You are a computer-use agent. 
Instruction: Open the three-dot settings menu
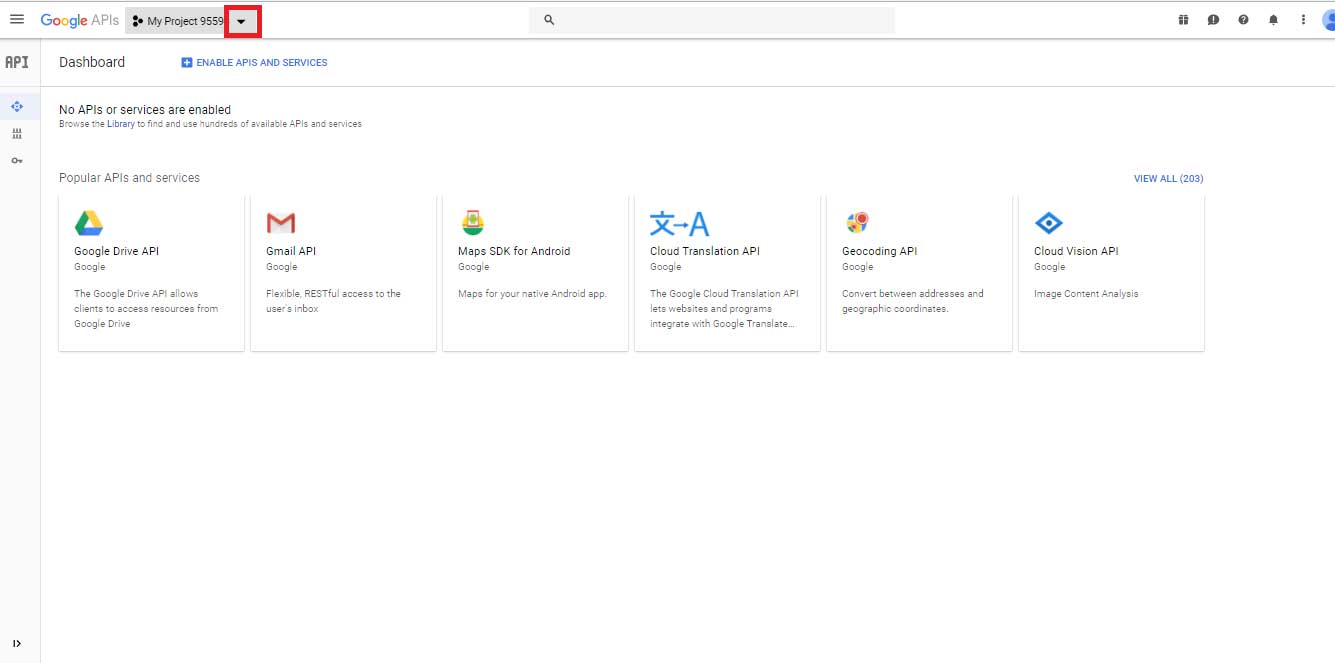click(1303, 20)
